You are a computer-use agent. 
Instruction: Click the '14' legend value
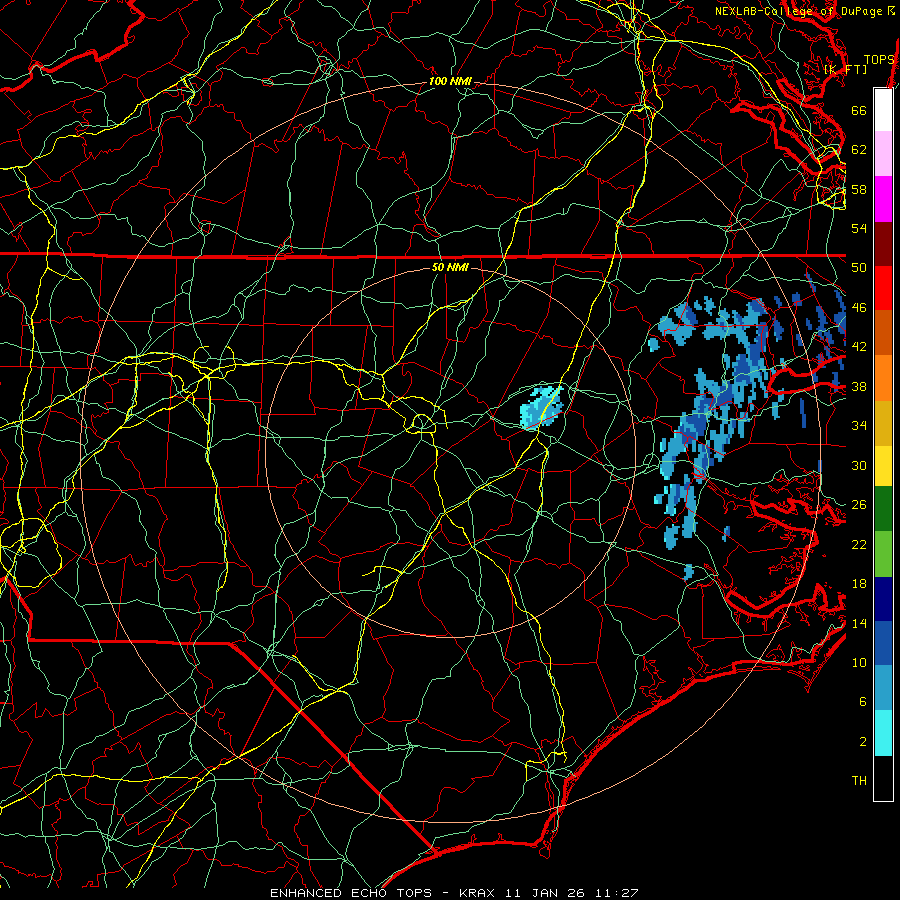[859, 623]
